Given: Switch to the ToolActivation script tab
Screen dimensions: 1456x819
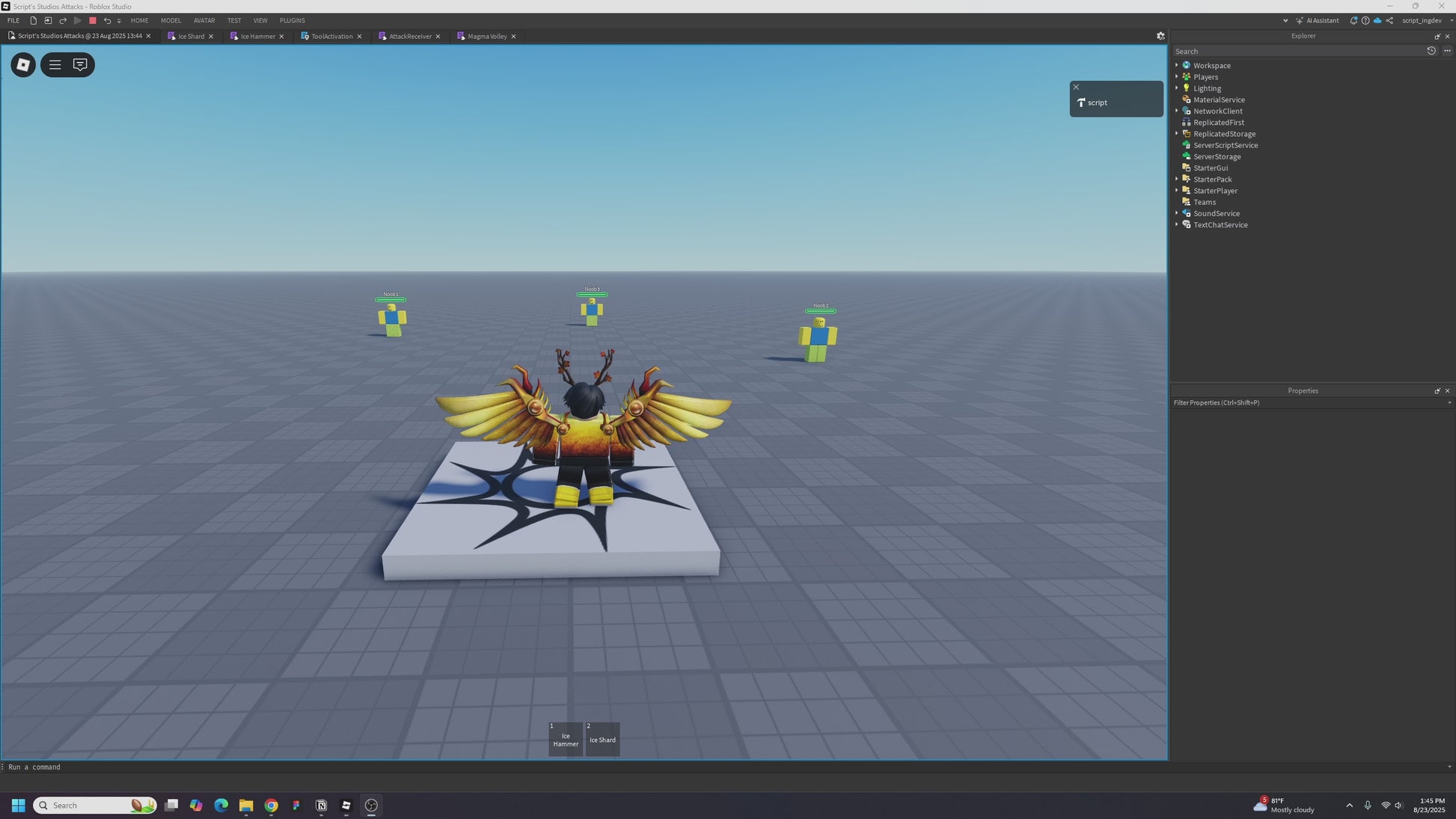Looking at the screenshot, I should [331, 37].
